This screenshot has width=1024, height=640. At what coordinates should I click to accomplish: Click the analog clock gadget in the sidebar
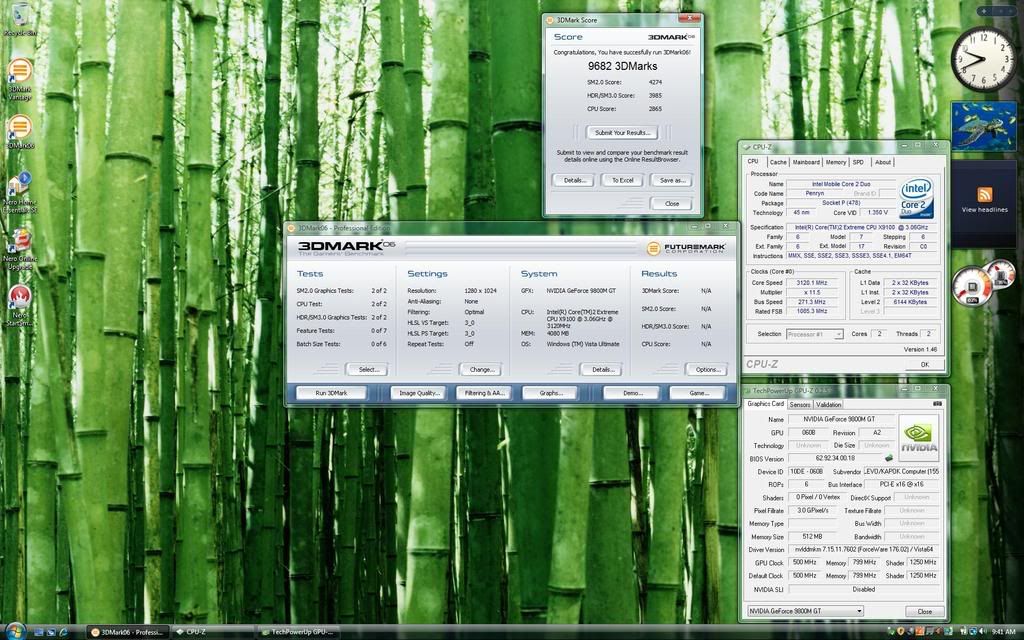tap(982, 59)
